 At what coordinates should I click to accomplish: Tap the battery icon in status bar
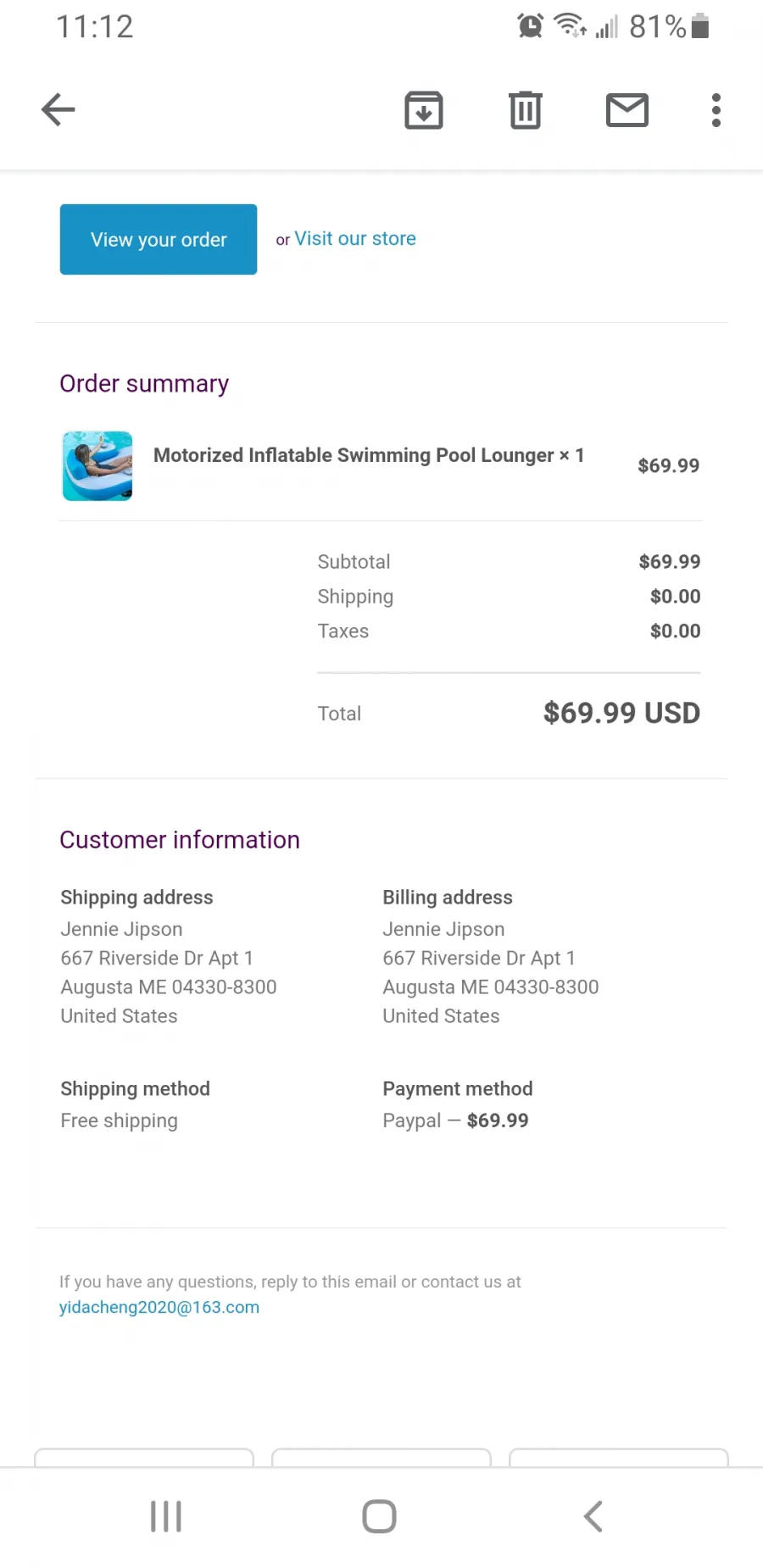700,26
